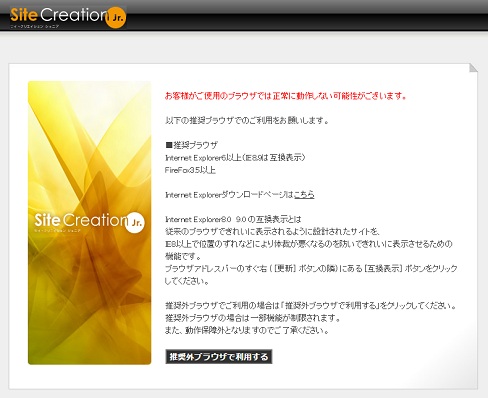Click the Internet Explorer8.0 9.0の互換表示とは line

click(x=233, y=219)
